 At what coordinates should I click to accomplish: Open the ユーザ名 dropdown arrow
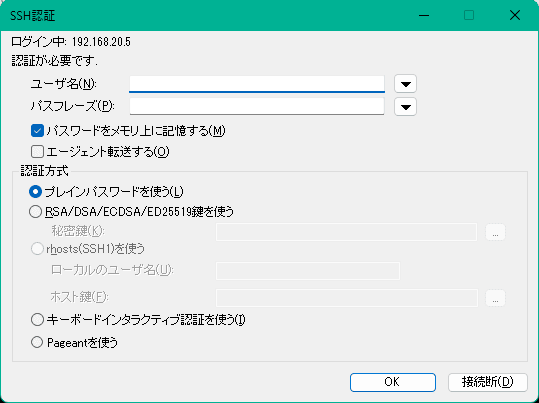click(x=406, y=84)
